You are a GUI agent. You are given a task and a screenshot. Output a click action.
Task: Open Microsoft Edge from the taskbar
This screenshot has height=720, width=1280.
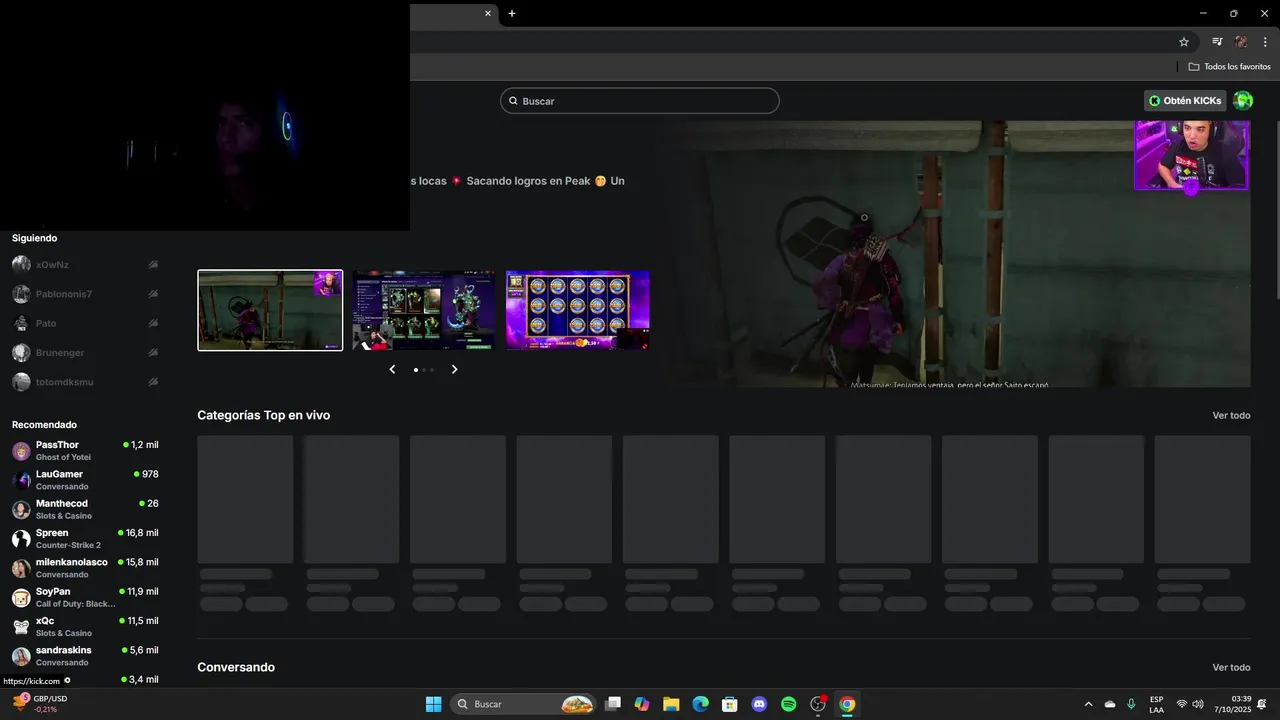(x=701, y=704)
